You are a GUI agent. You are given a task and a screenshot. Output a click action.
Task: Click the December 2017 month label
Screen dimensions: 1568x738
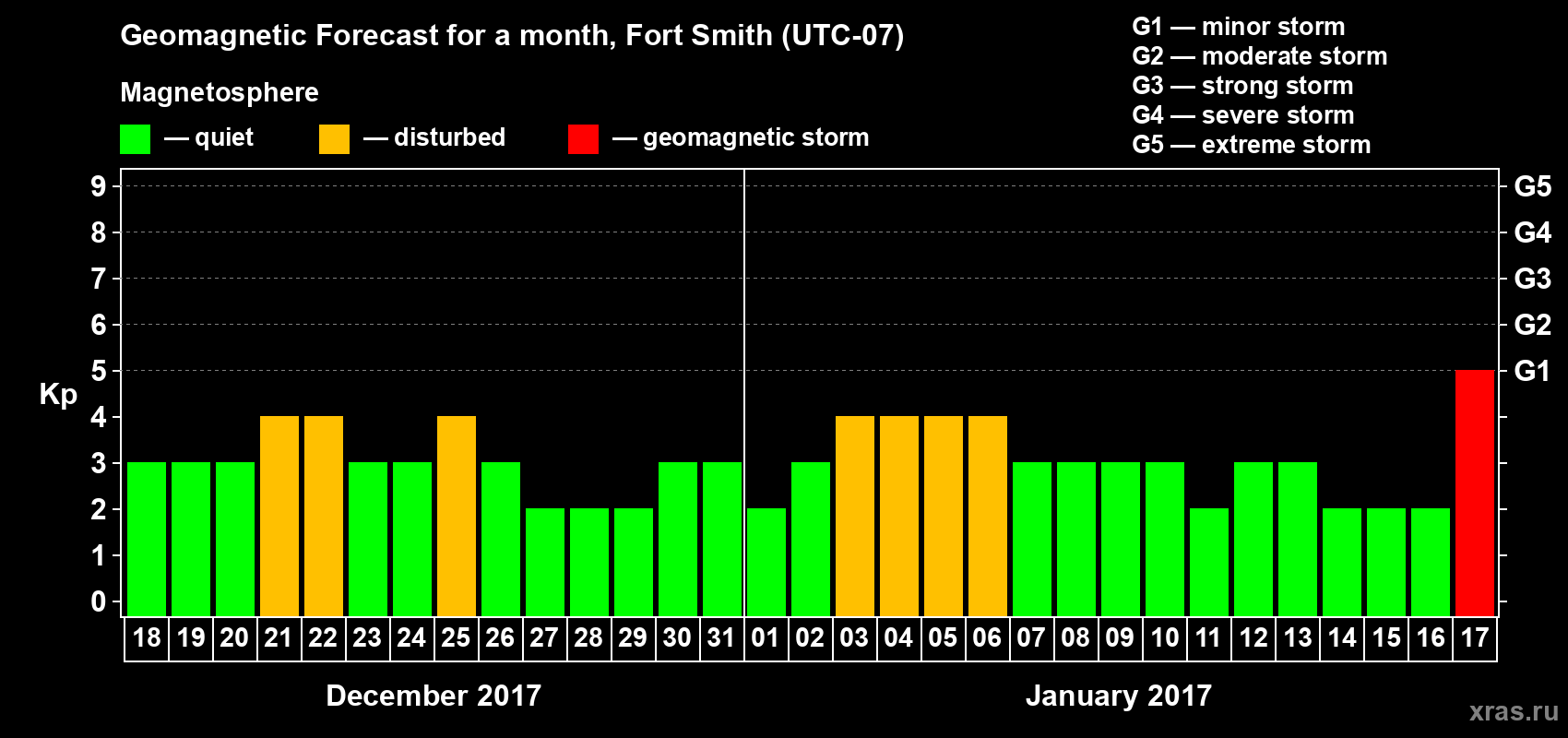pyautogui.click(x=434, y=696)
